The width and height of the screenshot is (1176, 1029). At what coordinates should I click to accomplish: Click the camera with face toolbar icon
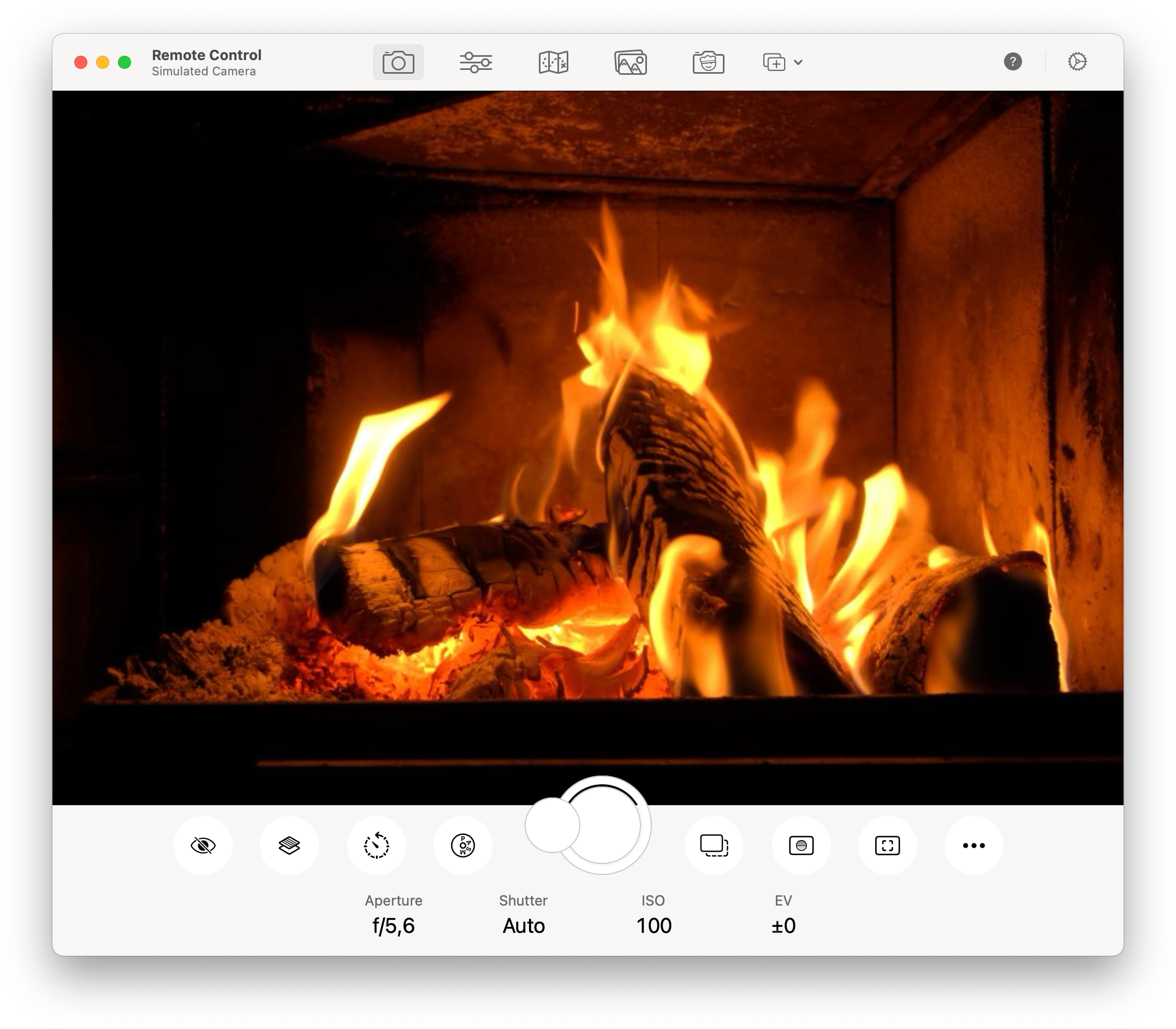(x=708, y=62)
